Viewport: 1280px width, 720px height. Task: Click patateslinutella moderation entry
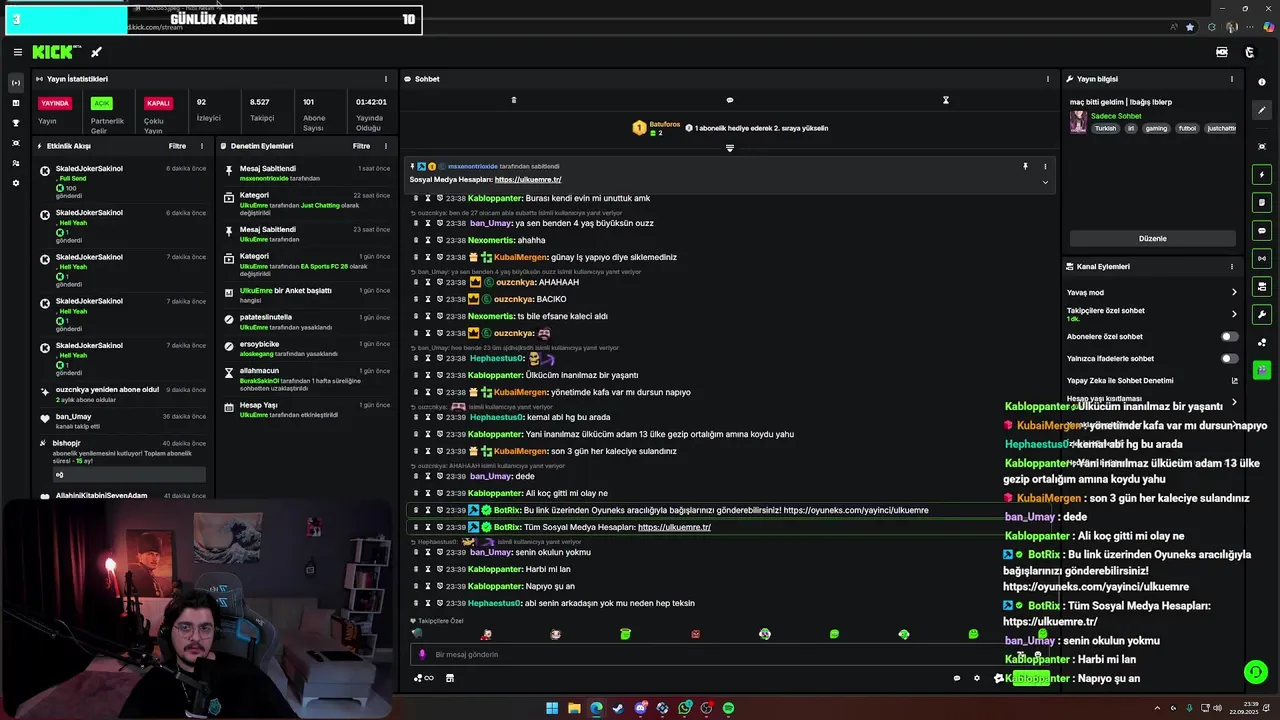(308, 322)
